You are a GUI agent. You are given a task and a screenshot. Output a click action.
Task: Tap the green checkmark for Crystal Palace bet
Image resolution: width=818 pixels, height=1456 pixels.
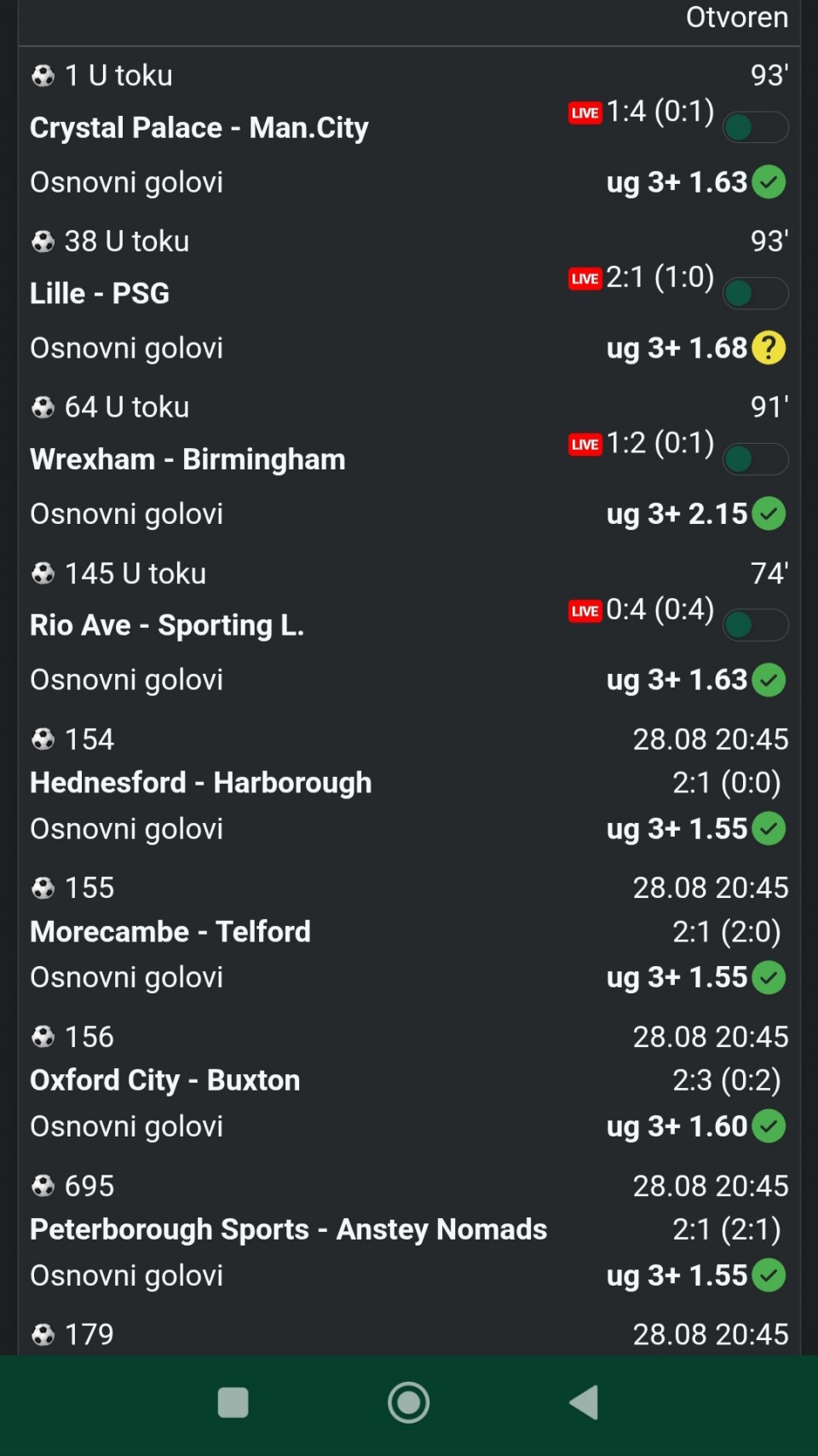(769, 181)
